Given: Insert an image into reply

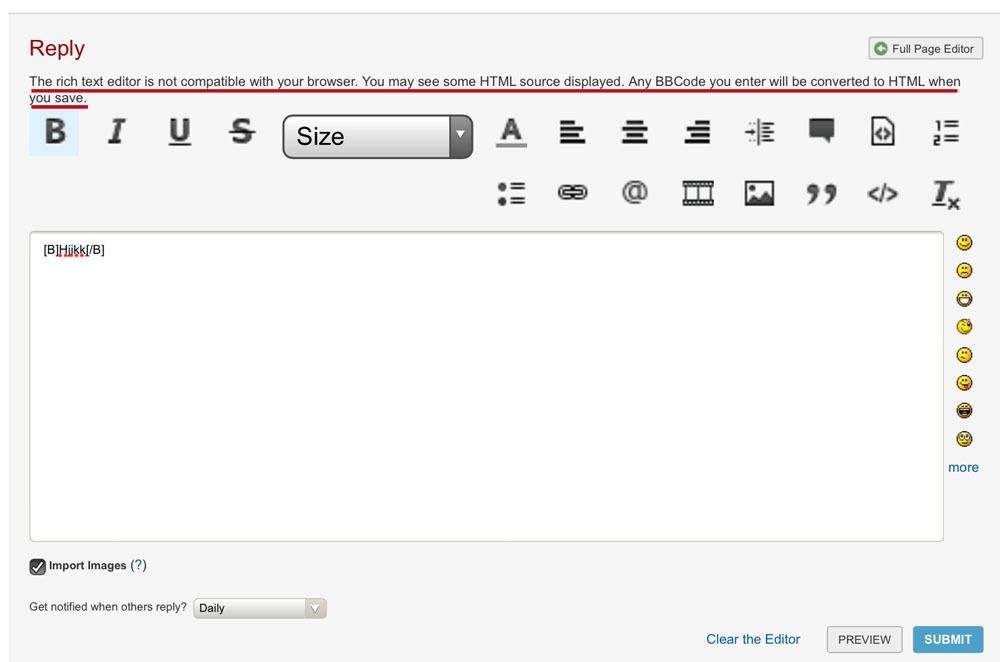Looking at the screenshot, I should tap(759, 193).
